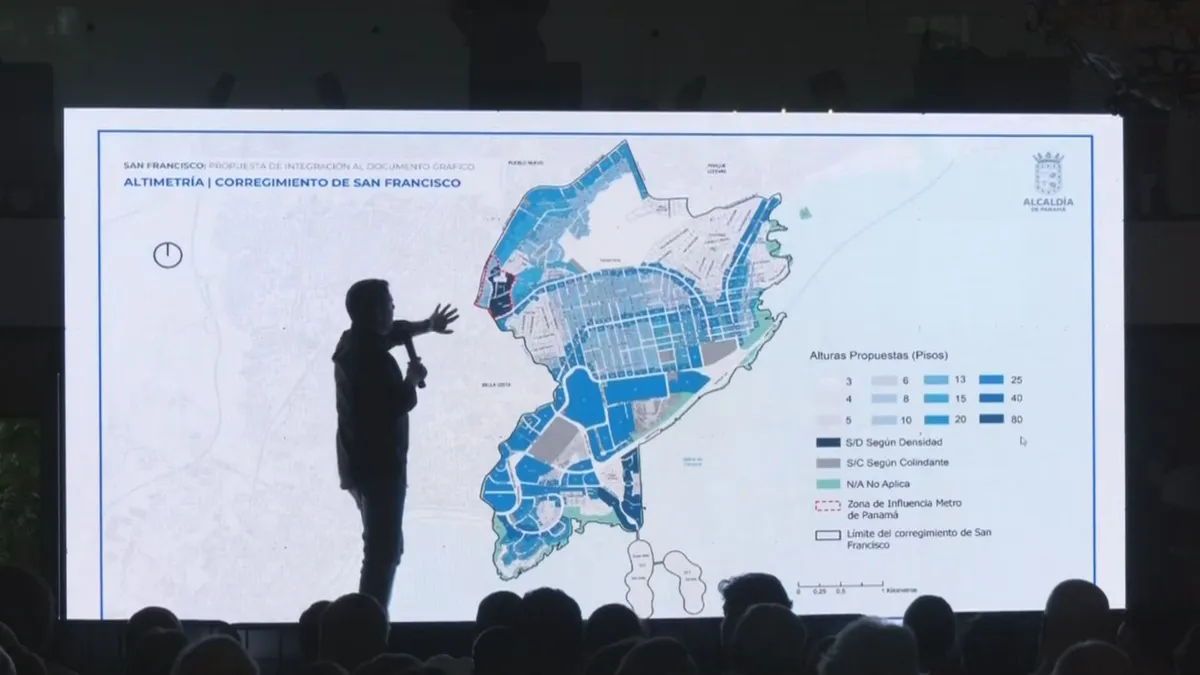Screen dimensions: 1200x675
Task: Select the 13 floors legend swatch
Action: point(938,380)
